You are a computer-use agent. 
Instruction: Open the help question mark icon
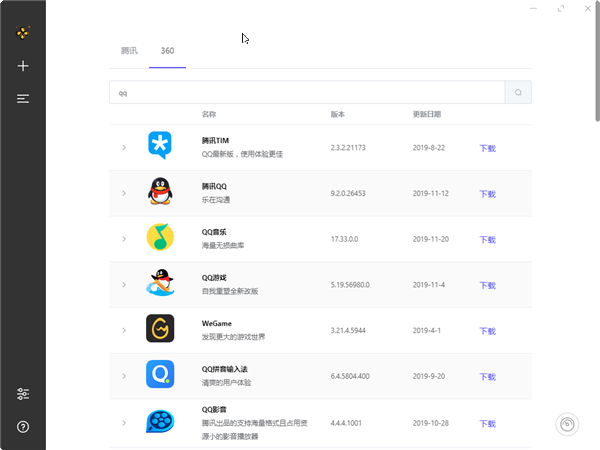pyautogui.click(x=23, y=427)
